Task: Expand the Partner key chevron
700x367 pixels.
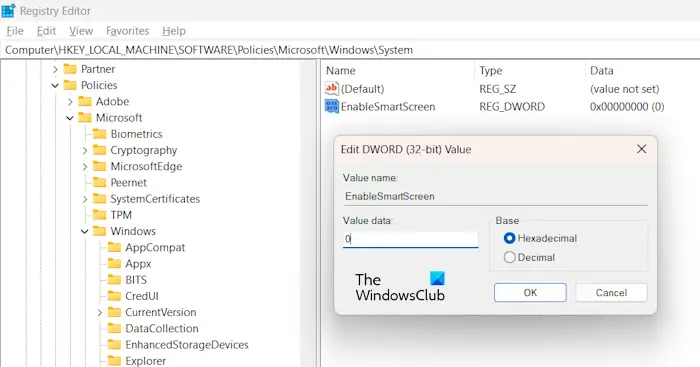Action: click(55, 69)
